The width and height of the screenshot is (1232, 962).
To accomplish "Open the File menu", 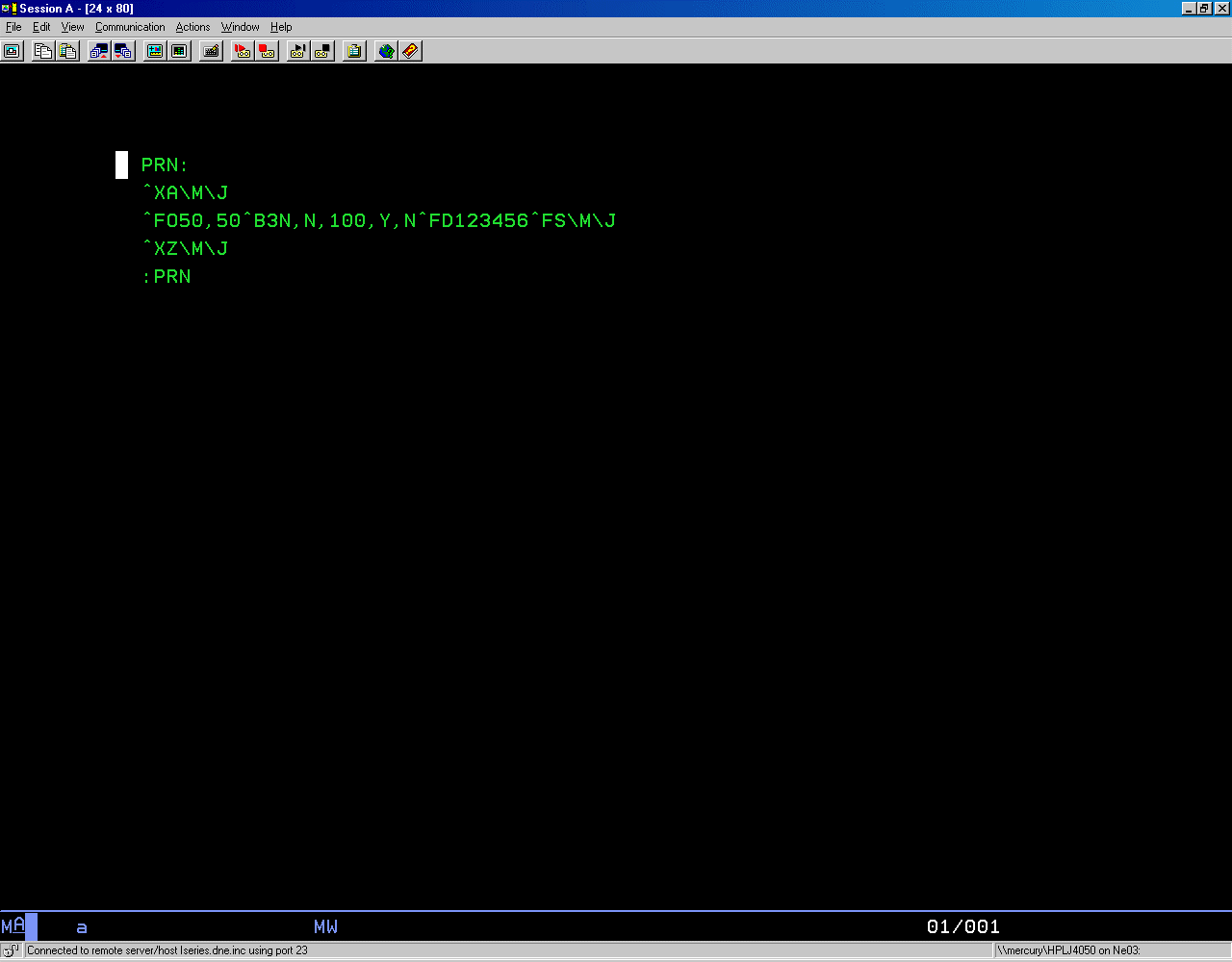I will [x=13, y=27].
